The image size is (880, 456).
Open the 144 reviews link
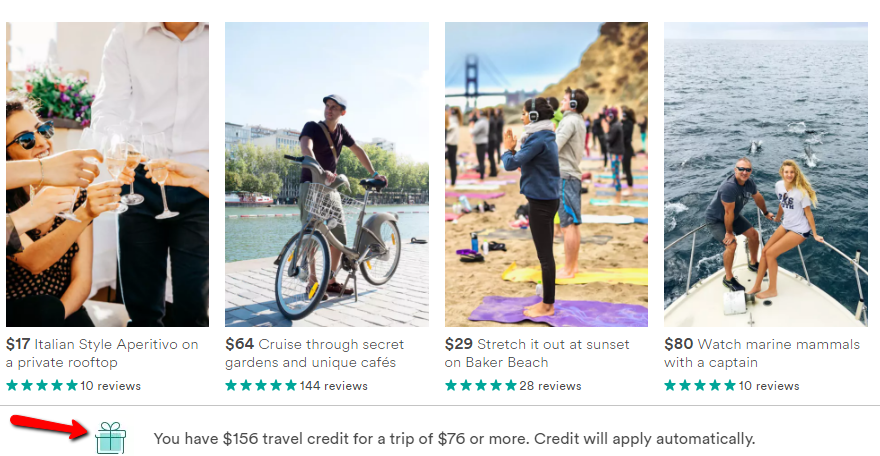[x=333, y=386]
